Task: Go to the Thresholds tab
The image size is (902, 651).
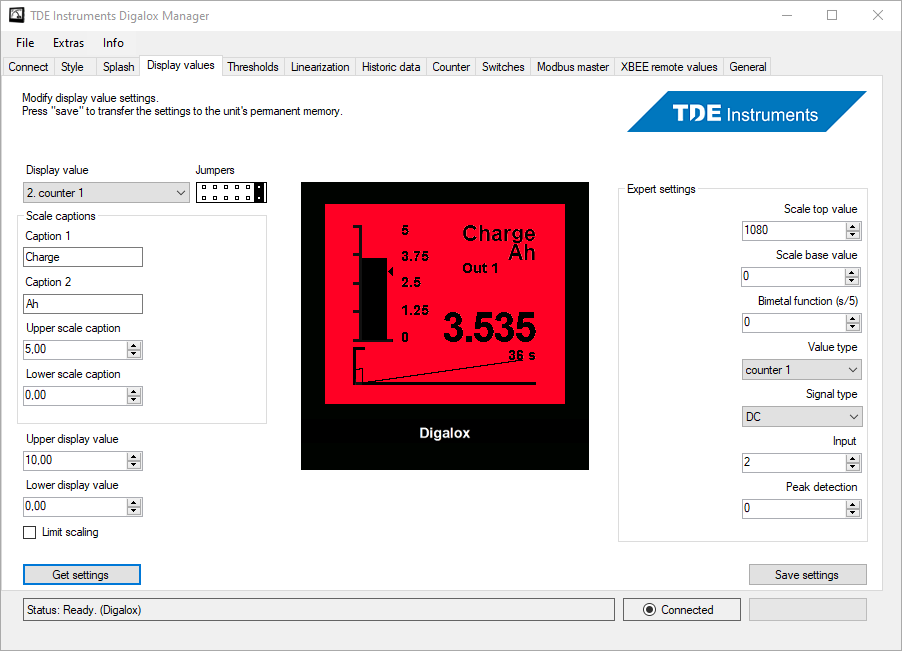Action: (x=253, y=67)
